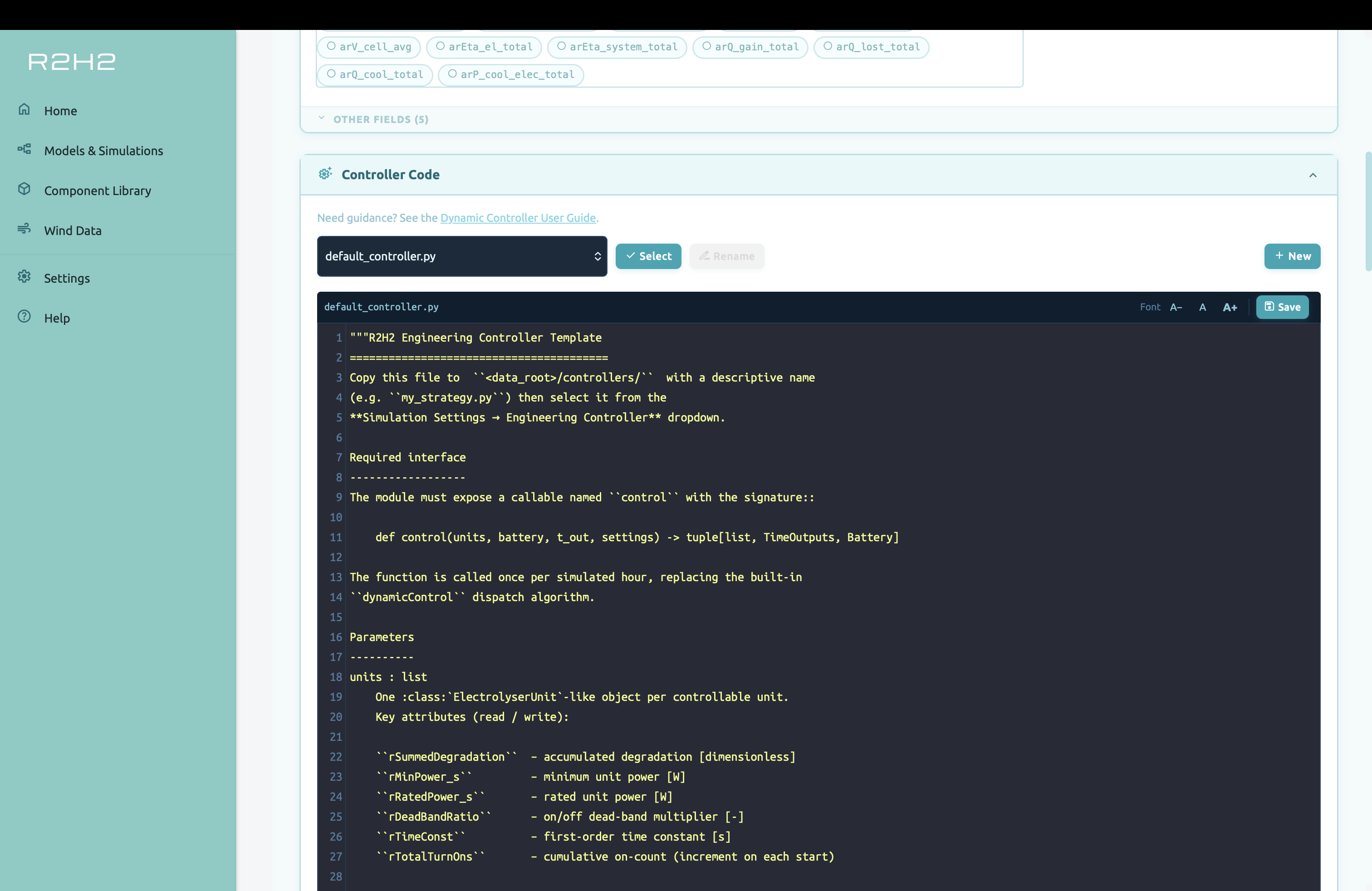
Task: Save the controller file
Action: pyautogui.click(x=1283, y=307)
